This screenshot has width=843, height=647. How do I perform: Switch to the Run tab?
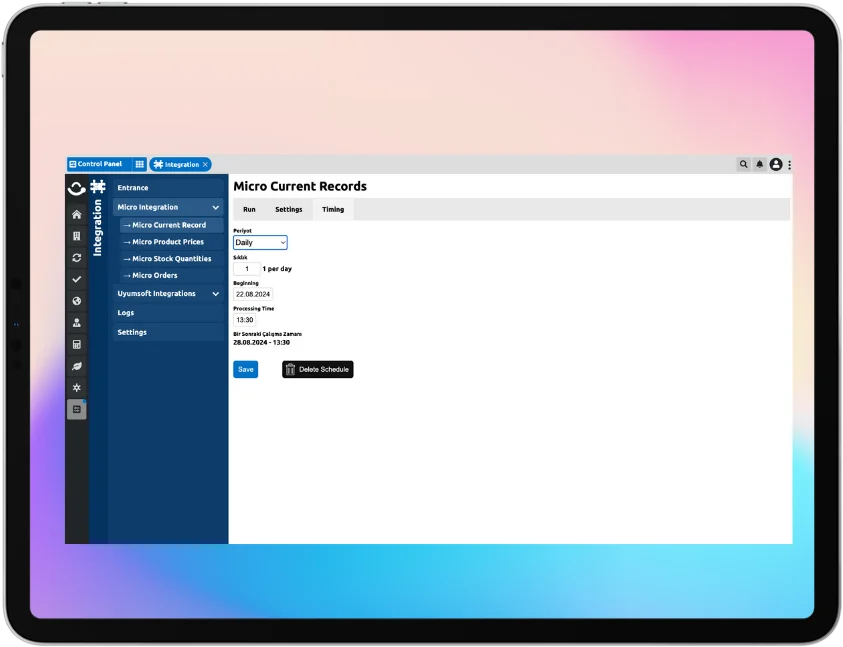(248, 209)
